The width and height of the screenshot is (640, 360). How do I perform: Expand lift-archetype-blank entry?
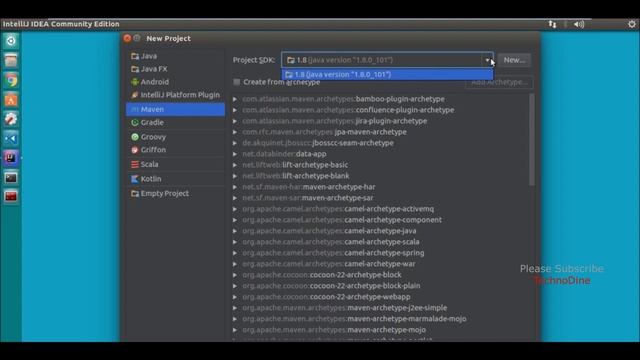[235, 176]
